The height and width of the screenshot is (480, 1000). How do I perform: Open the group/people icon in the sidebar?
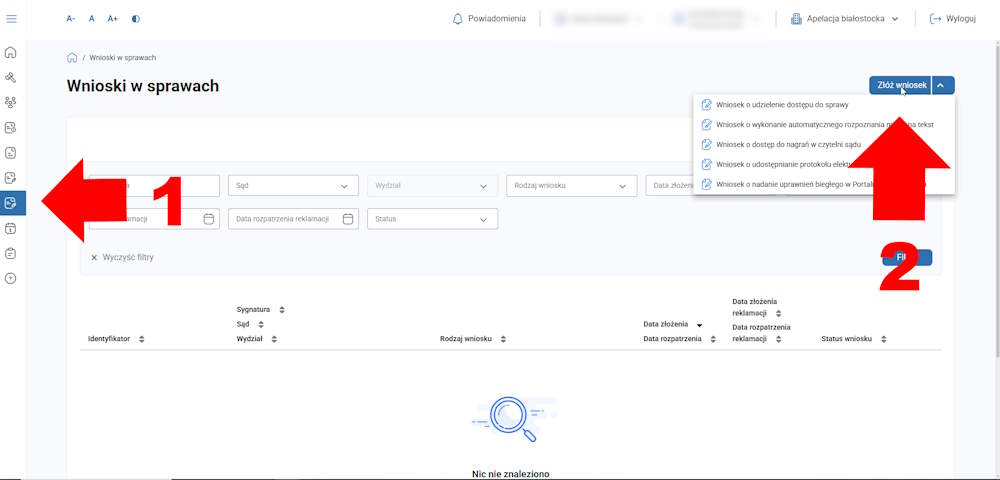tap(11, 103)
